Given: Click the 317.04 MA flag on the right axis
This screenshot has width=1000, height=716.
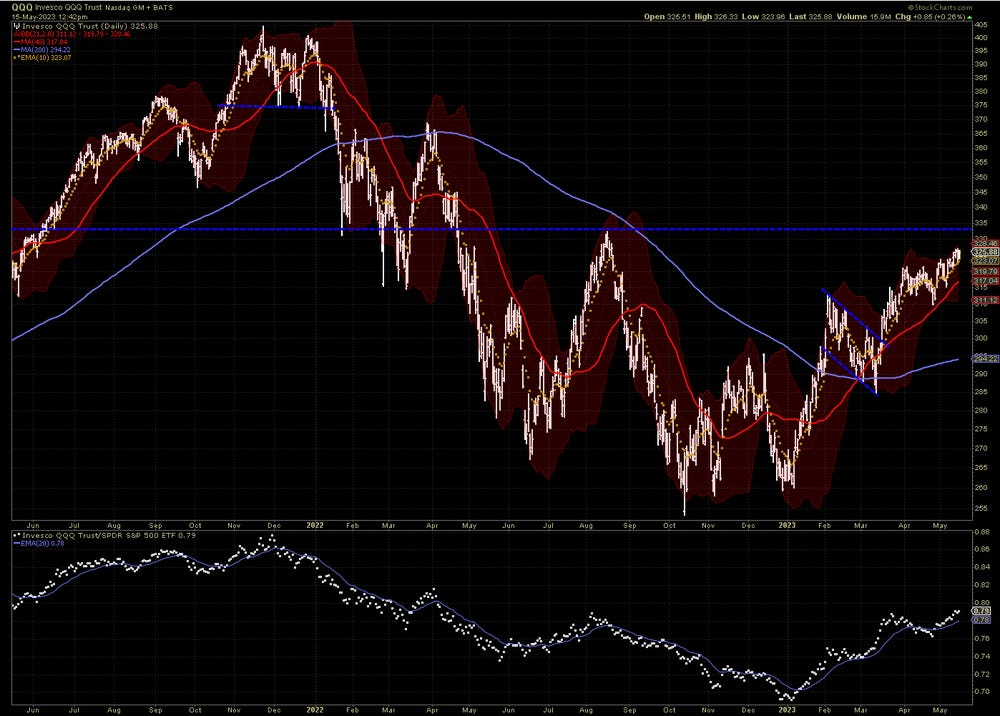Looking at the screenshot, I should (985, 281).
